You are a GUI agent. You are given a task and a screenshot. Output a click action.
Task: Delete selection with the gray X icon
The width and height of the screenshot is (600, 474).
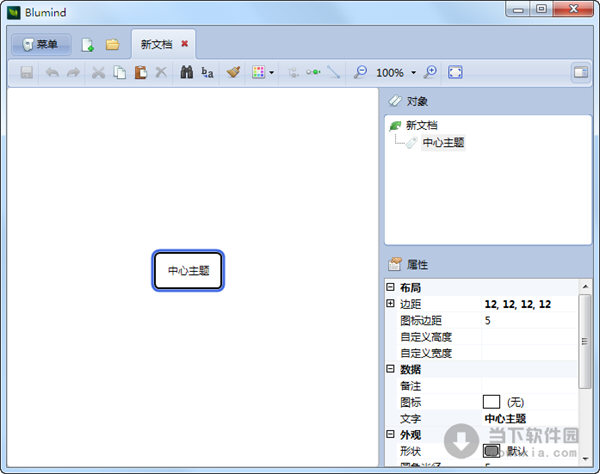(x=161, y=72)
